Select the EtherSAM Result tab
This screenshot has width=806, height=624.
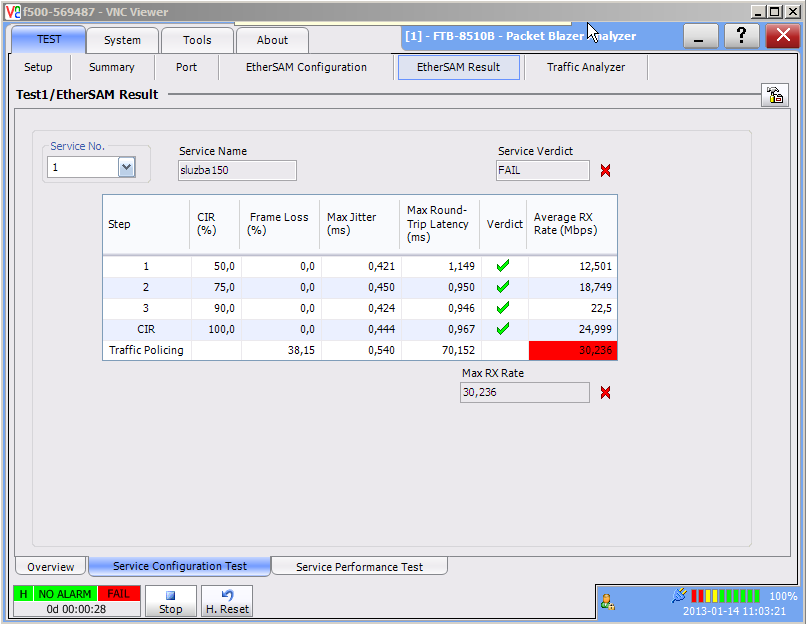point(459,67)
